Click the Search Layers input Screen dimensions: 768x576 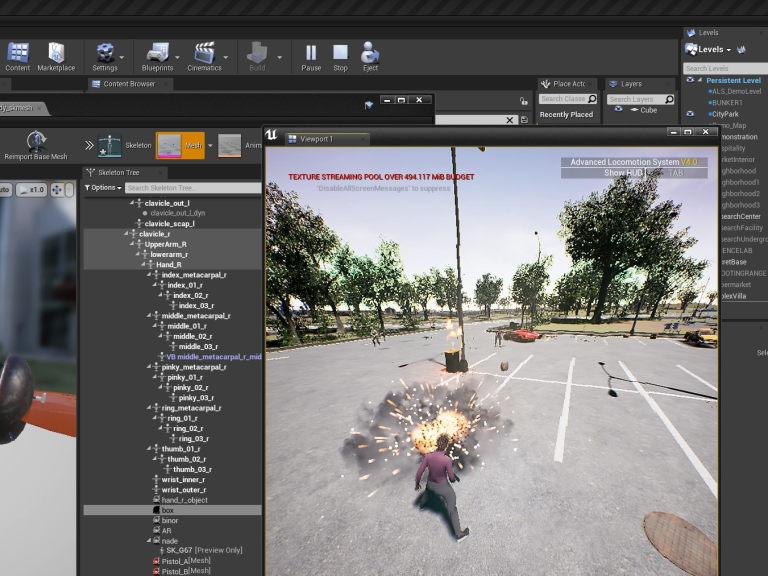[x=635, y=99]
